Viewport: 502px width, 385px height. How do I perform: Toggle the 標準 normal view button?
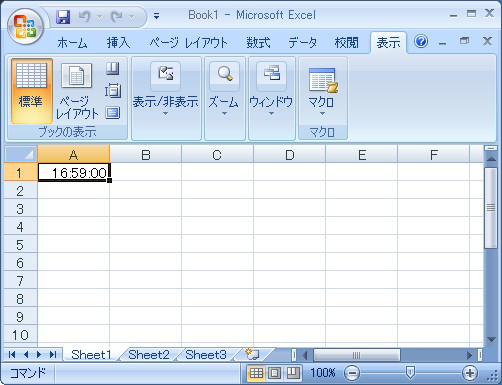(x=31, y=91)
